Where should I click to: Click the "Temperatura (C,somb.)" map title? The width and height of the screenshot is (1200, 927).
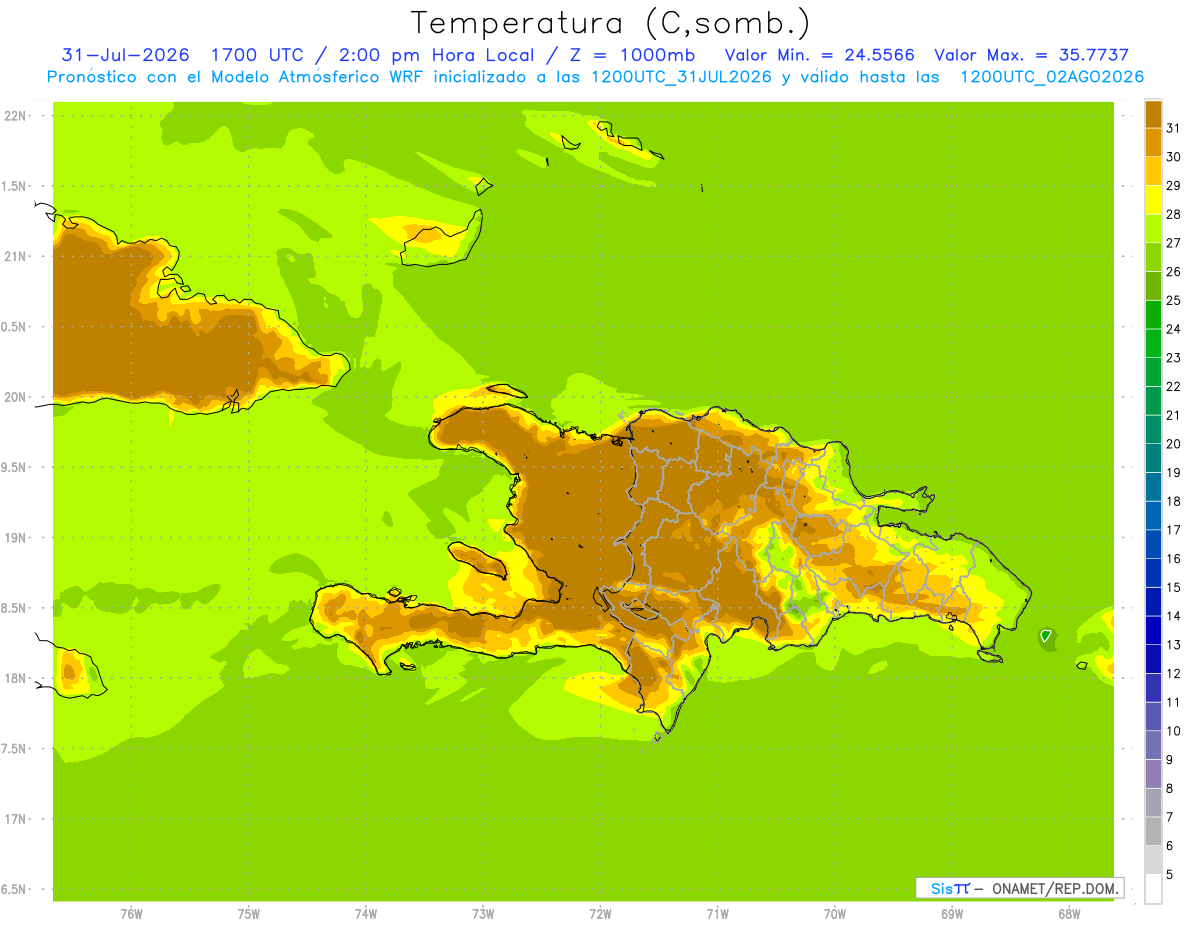pos(610,23)
